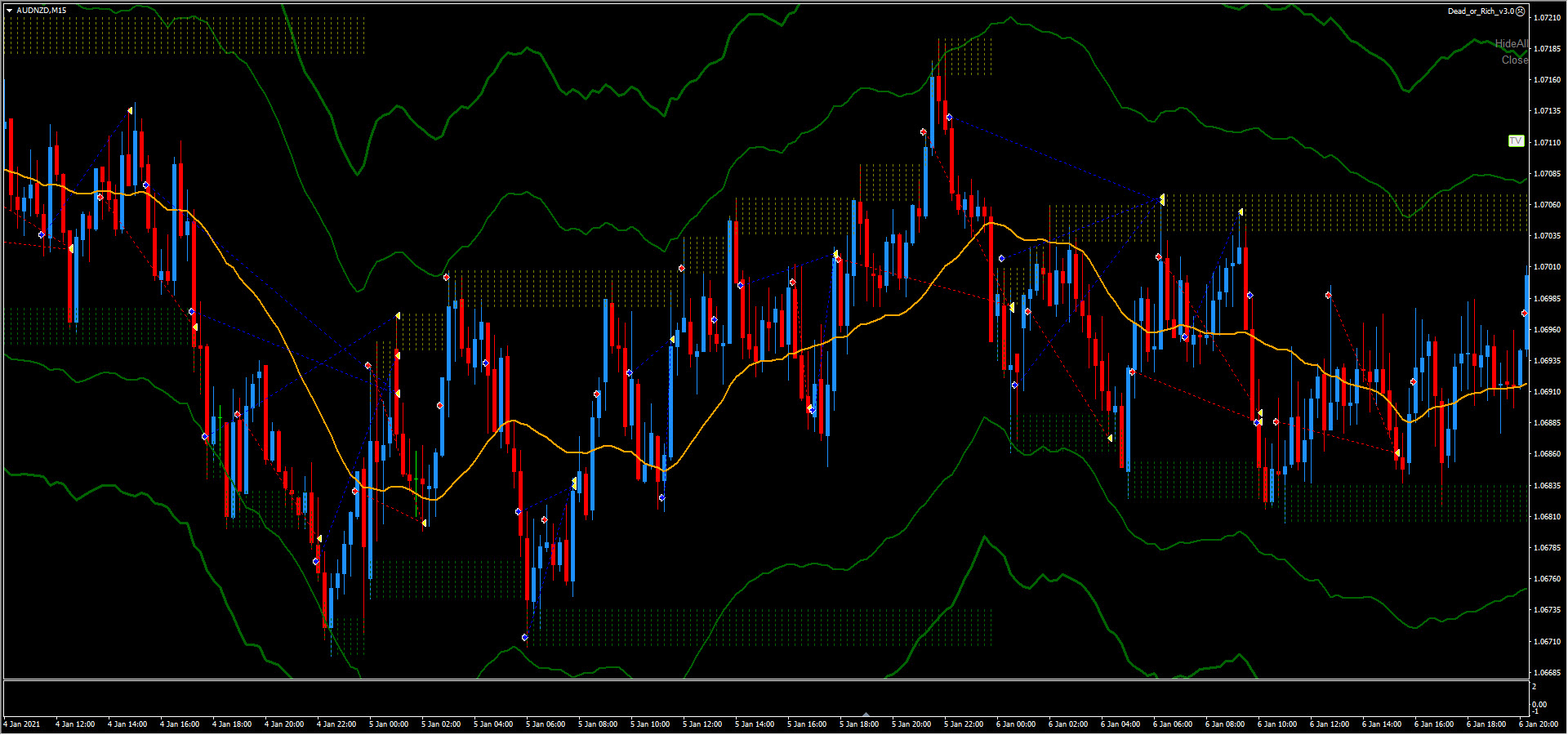Click the 5 Jan 10:00 time label

[650, 724]
